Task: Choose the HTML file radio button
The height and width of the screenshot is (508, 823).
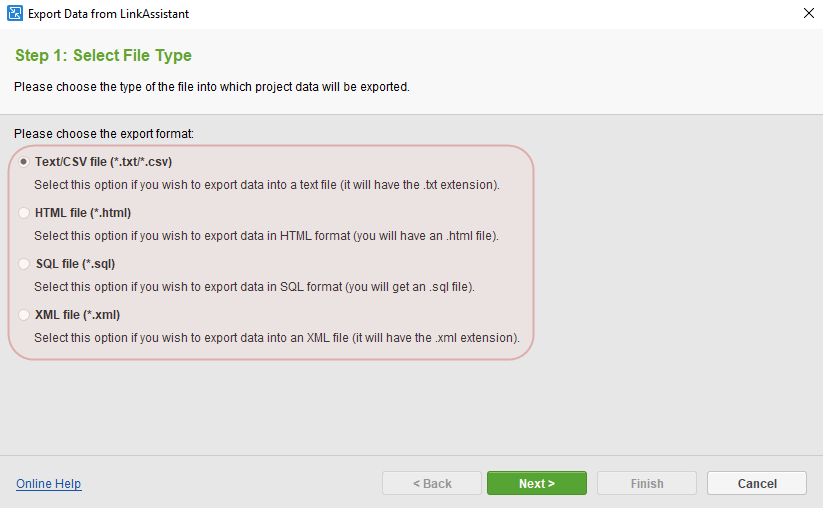Action: pyautogui.click(x=24, y=213)
